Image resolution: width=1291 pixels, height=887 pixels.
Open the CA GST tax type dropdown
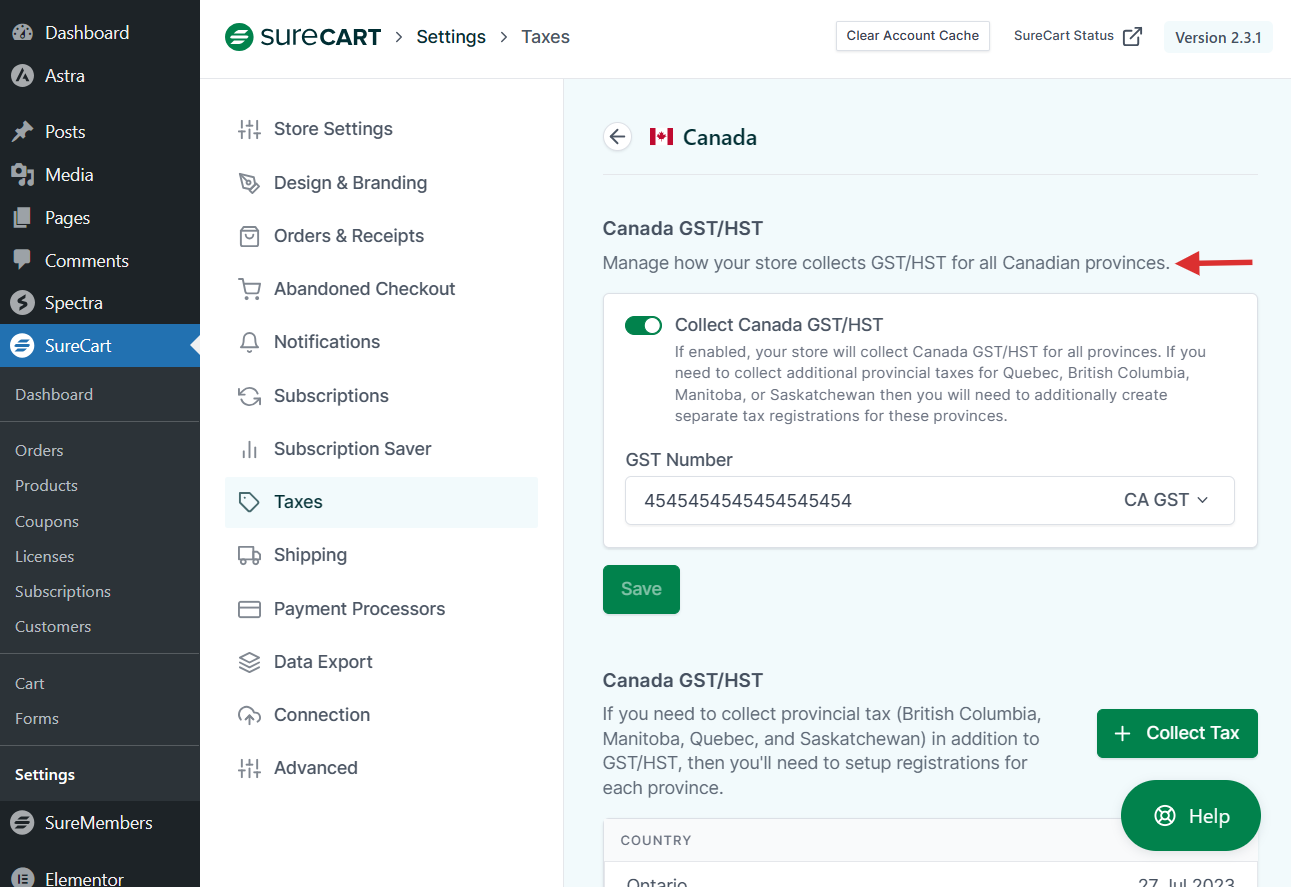(x=1166, y=500)
